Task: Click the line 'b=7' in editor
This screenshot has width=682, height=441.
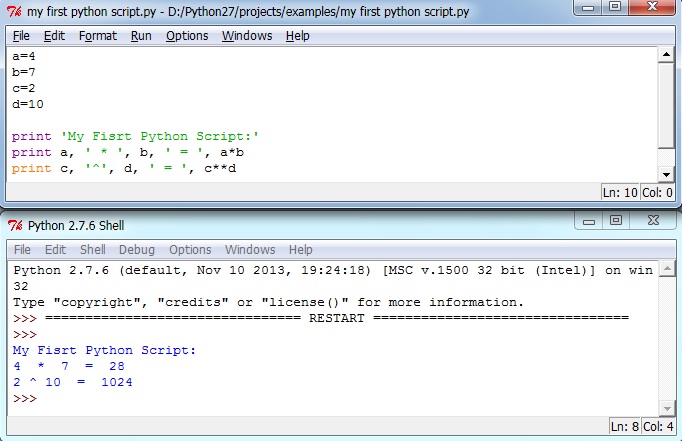Action: tap(23, 72)
